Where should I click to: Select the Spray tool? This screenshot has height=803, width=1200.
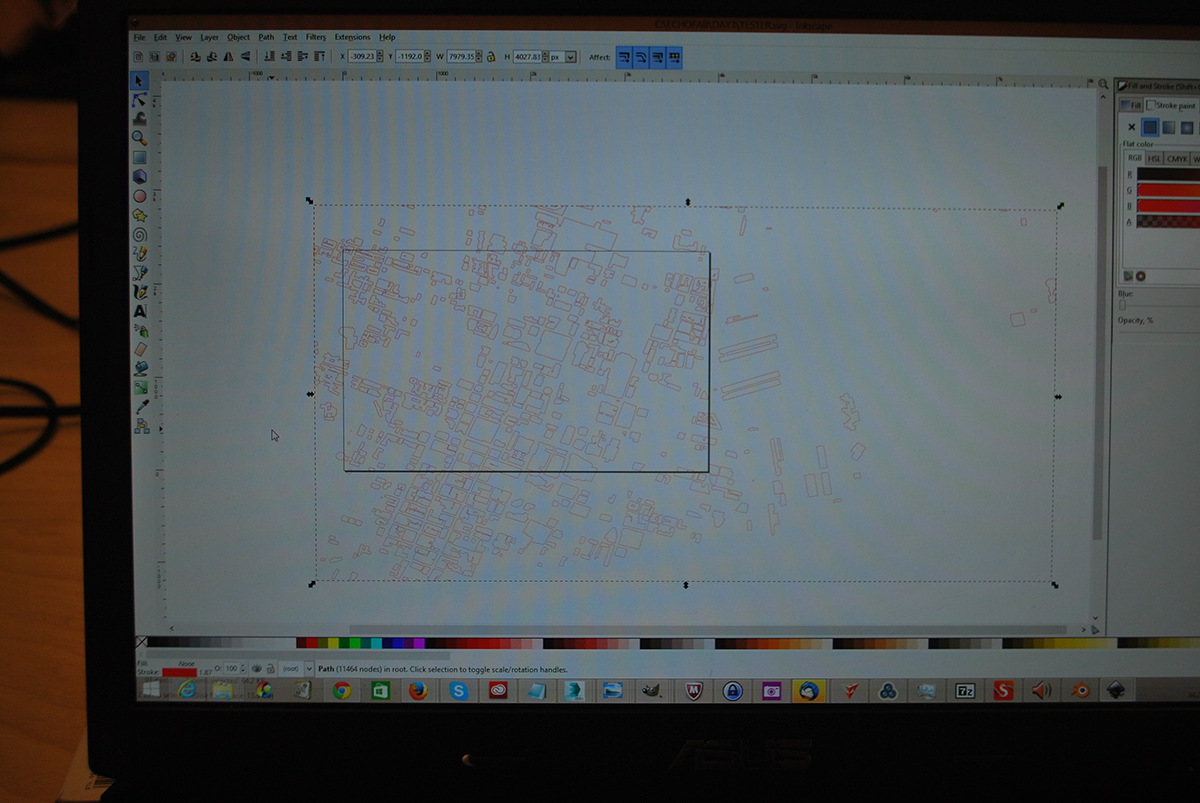[140, 330]
